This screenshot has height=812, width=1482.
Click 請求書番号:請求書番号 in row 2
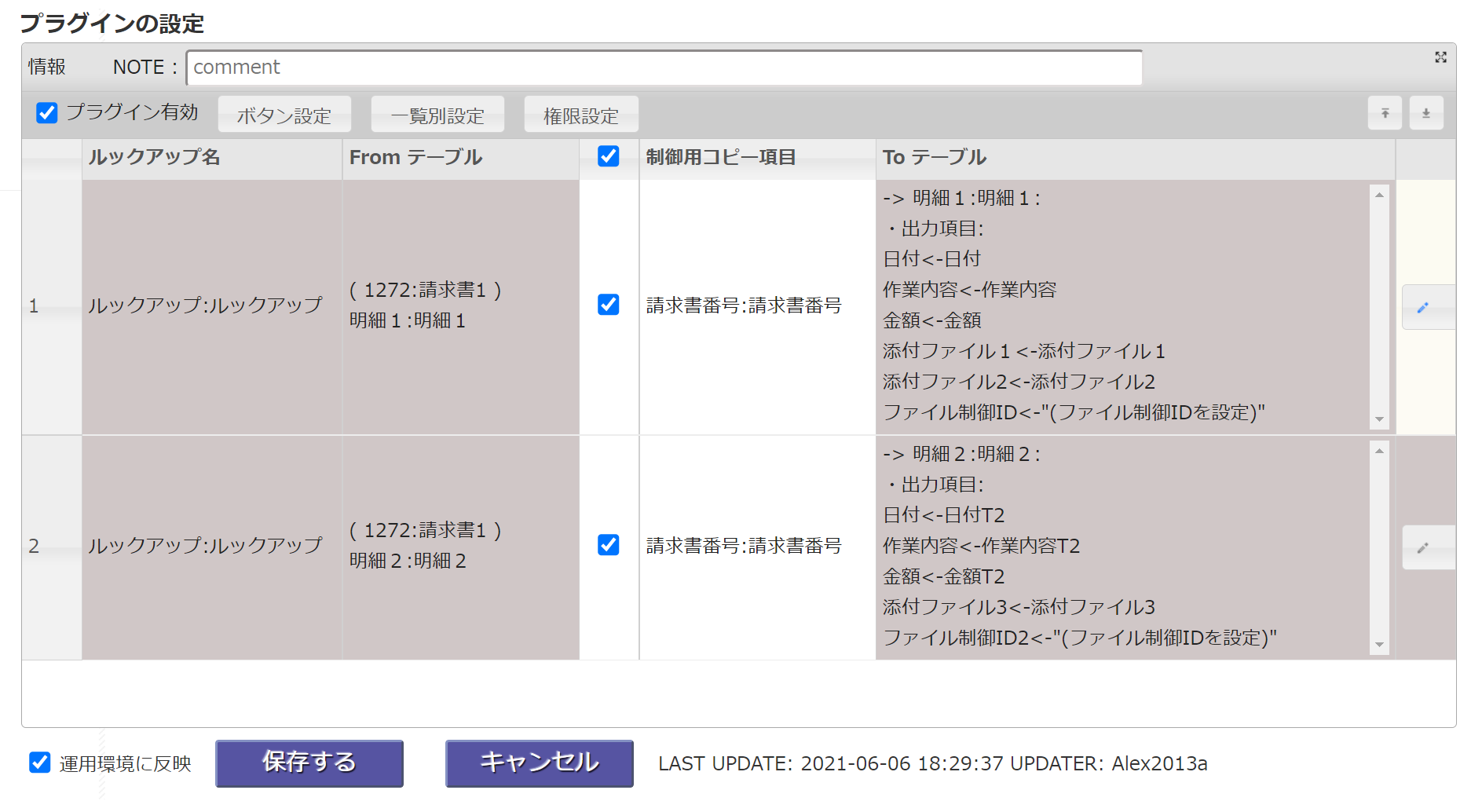pyautogui.click(x=744, y=546)
